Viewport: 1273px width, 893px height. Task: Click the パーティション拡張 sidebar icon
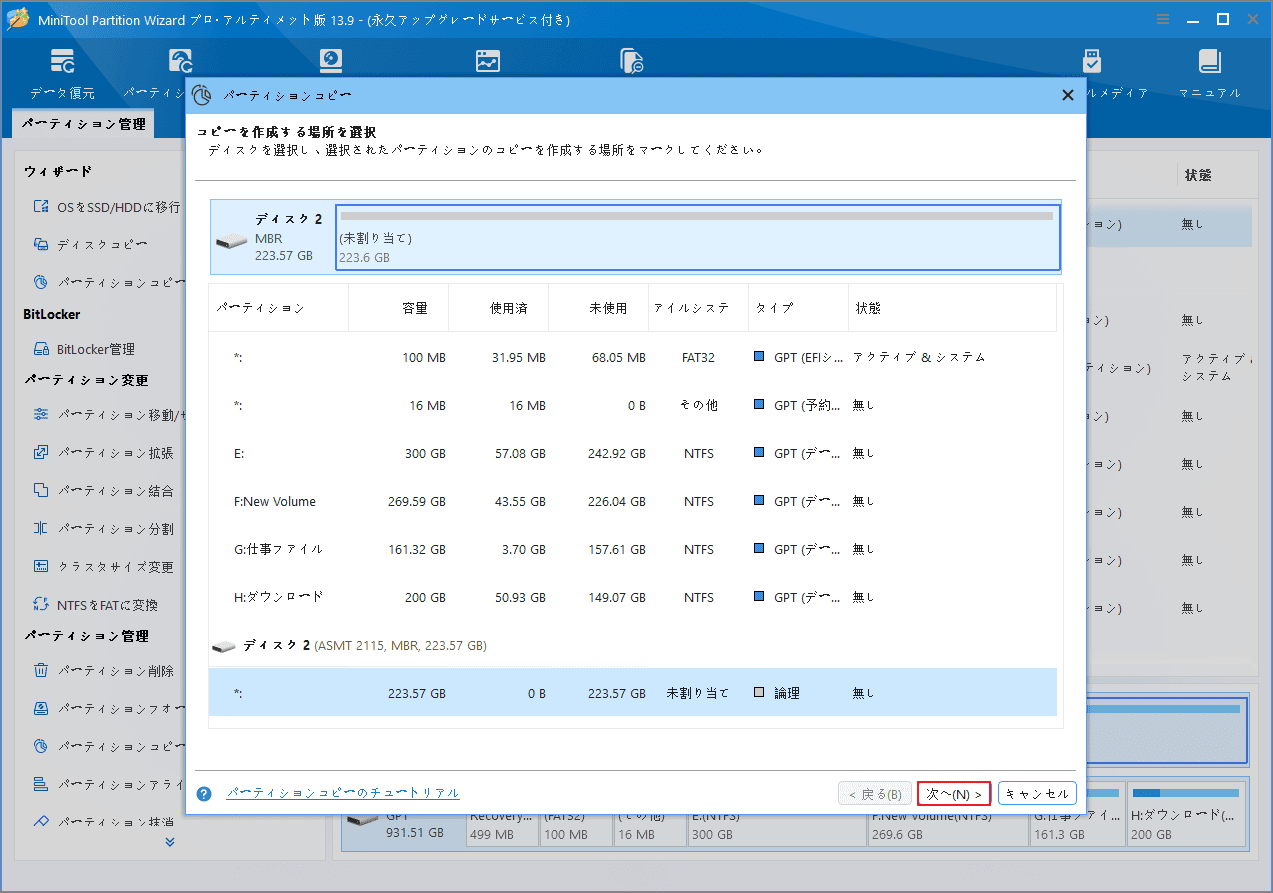pyautogui.click(x=41, y=452)
